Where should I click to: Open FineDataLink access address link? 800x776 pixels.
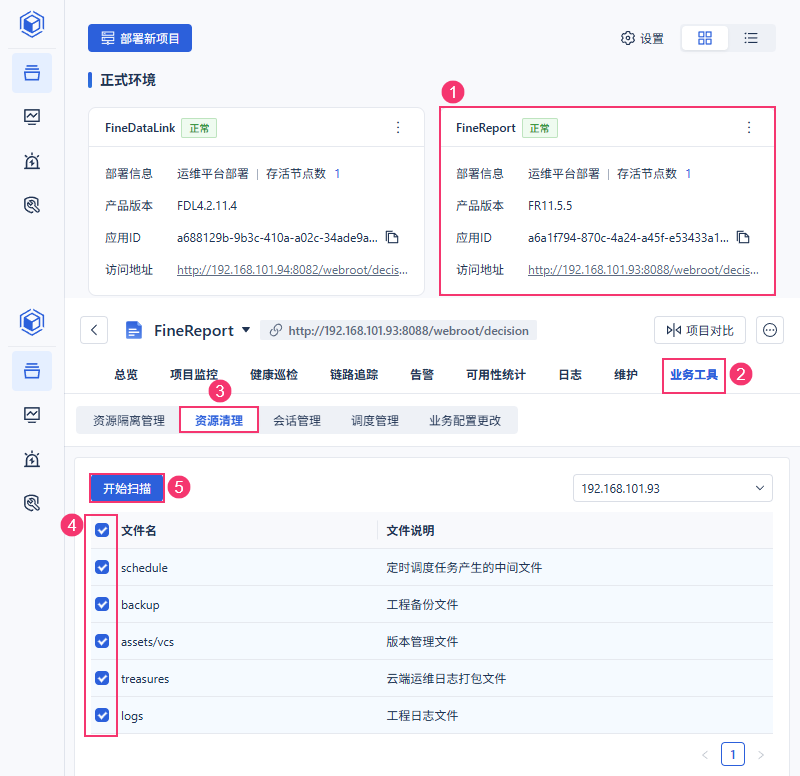pos(292,270)
